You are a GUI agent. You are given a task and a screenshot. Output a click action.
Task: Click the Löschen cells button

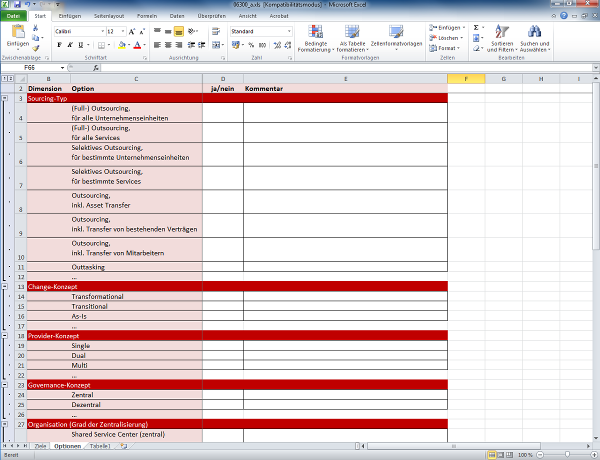click(x=447, y=38)
